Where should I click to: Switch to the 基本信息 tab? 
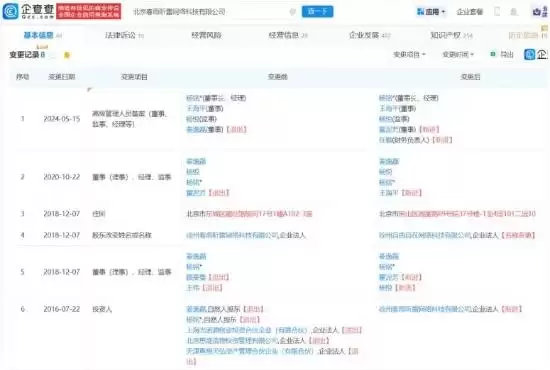tap(42, 35)
